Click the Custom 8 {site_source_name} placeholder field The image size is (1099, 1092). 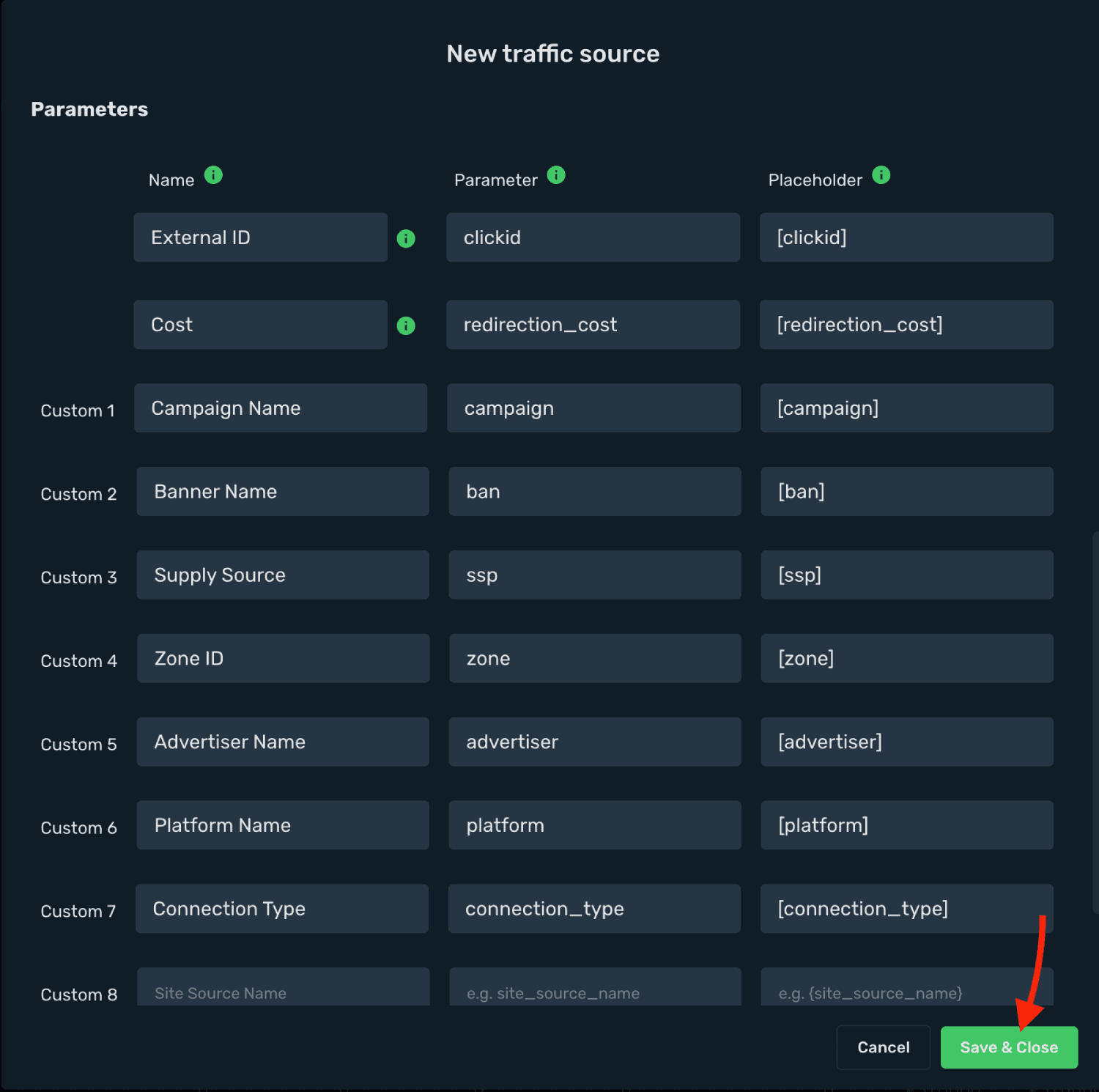907,987
